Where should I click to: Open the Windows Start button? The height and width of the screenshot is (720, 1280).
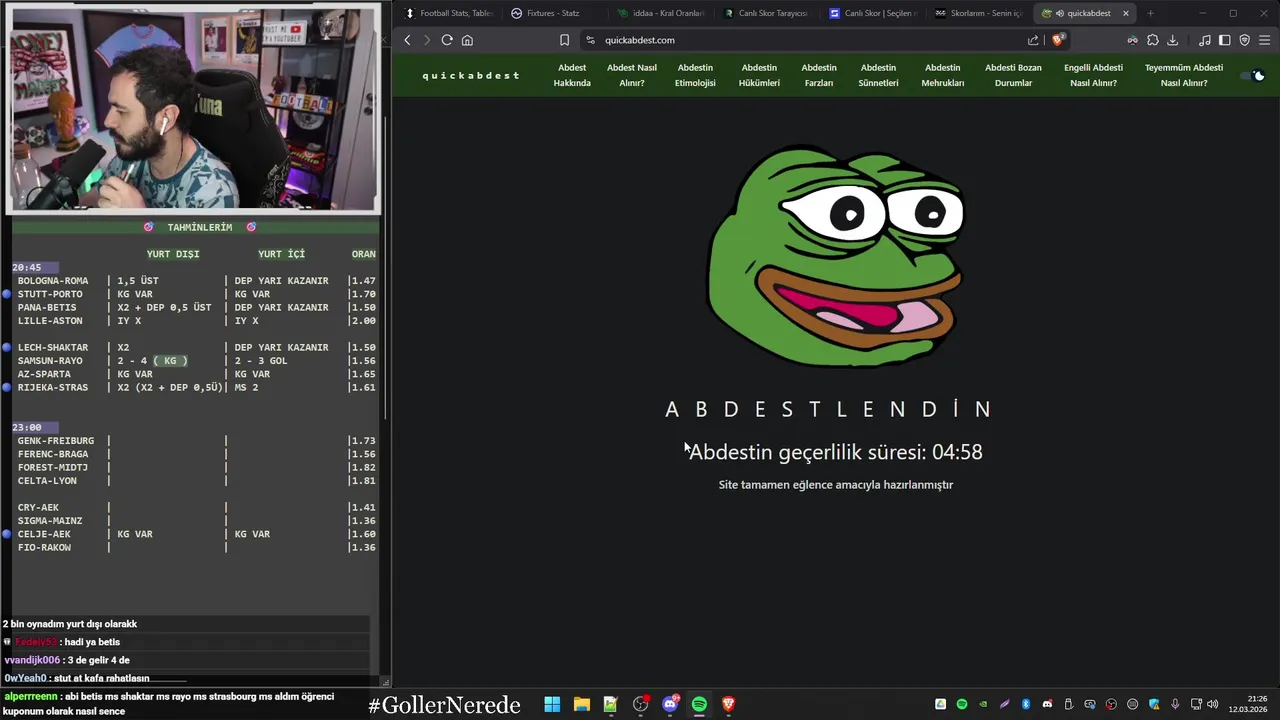[x=552, y=704]
